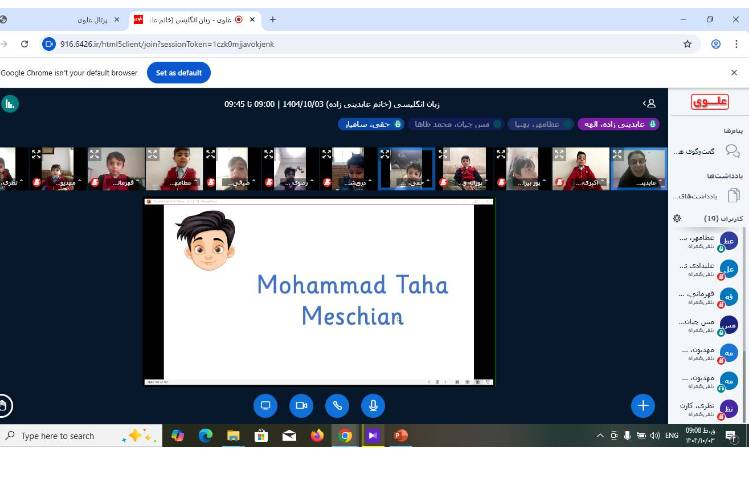Open Copilot from the taskbar
This screenshot has width=750, height=480.
click(x=177, y=436)
